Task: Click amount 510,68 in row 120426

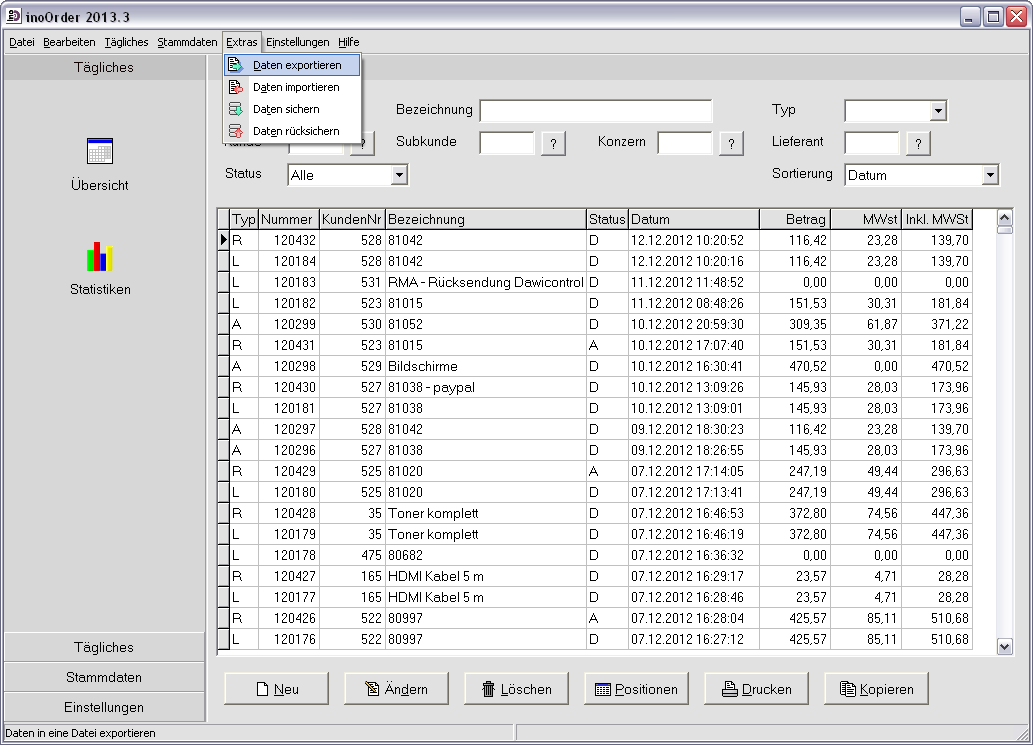Action: coord(937,618)
